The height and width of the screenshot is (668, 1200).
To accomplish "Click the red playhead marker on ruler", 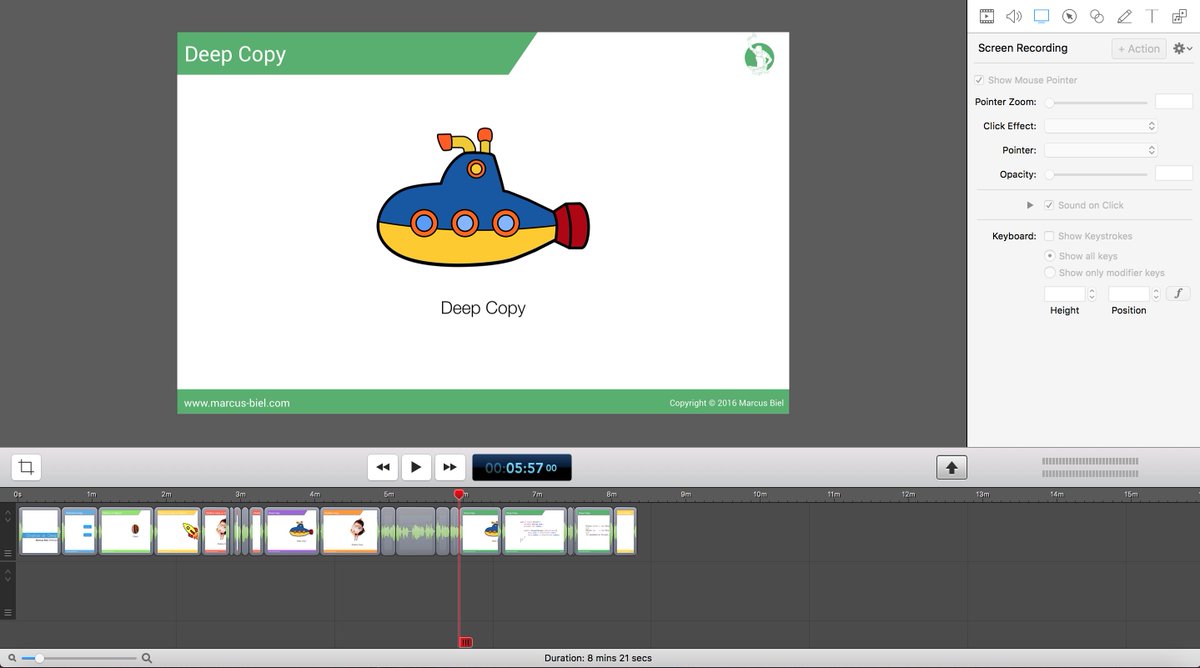I will point(459,495).
